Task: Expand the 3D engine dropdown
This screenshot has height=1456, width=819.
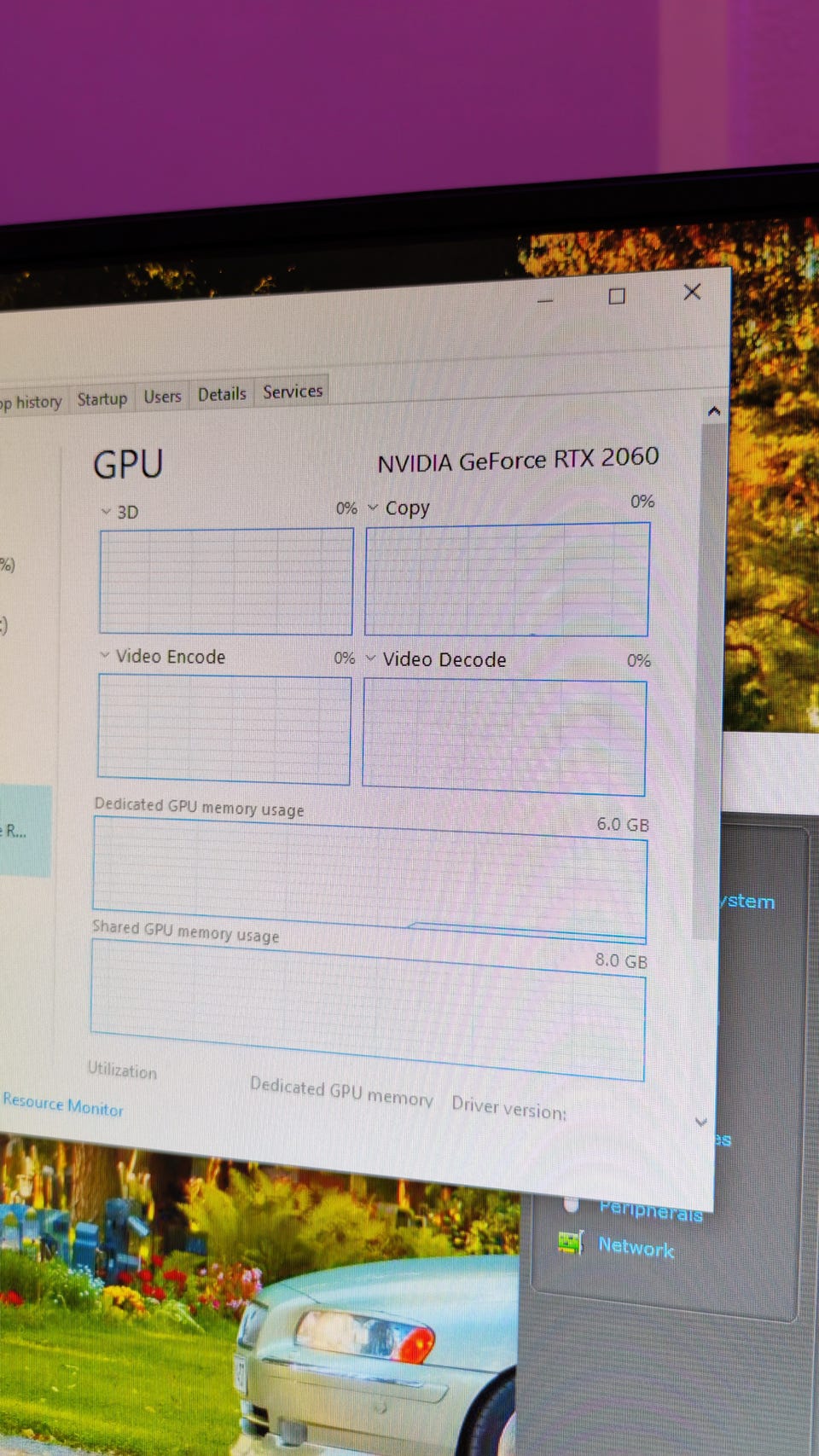Action: pos(106,512)
